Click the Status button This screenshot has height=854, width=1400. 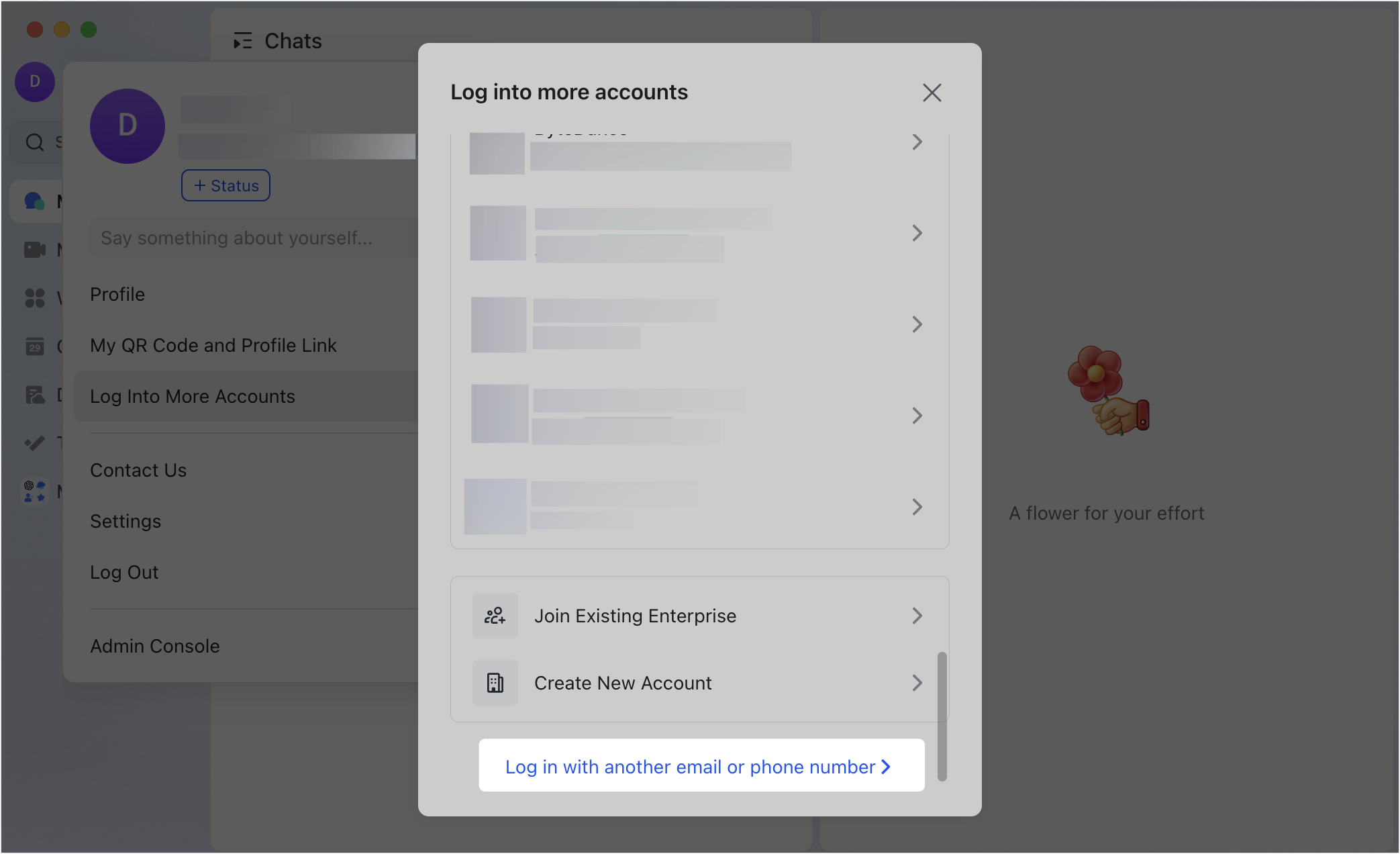pos(226,185)
